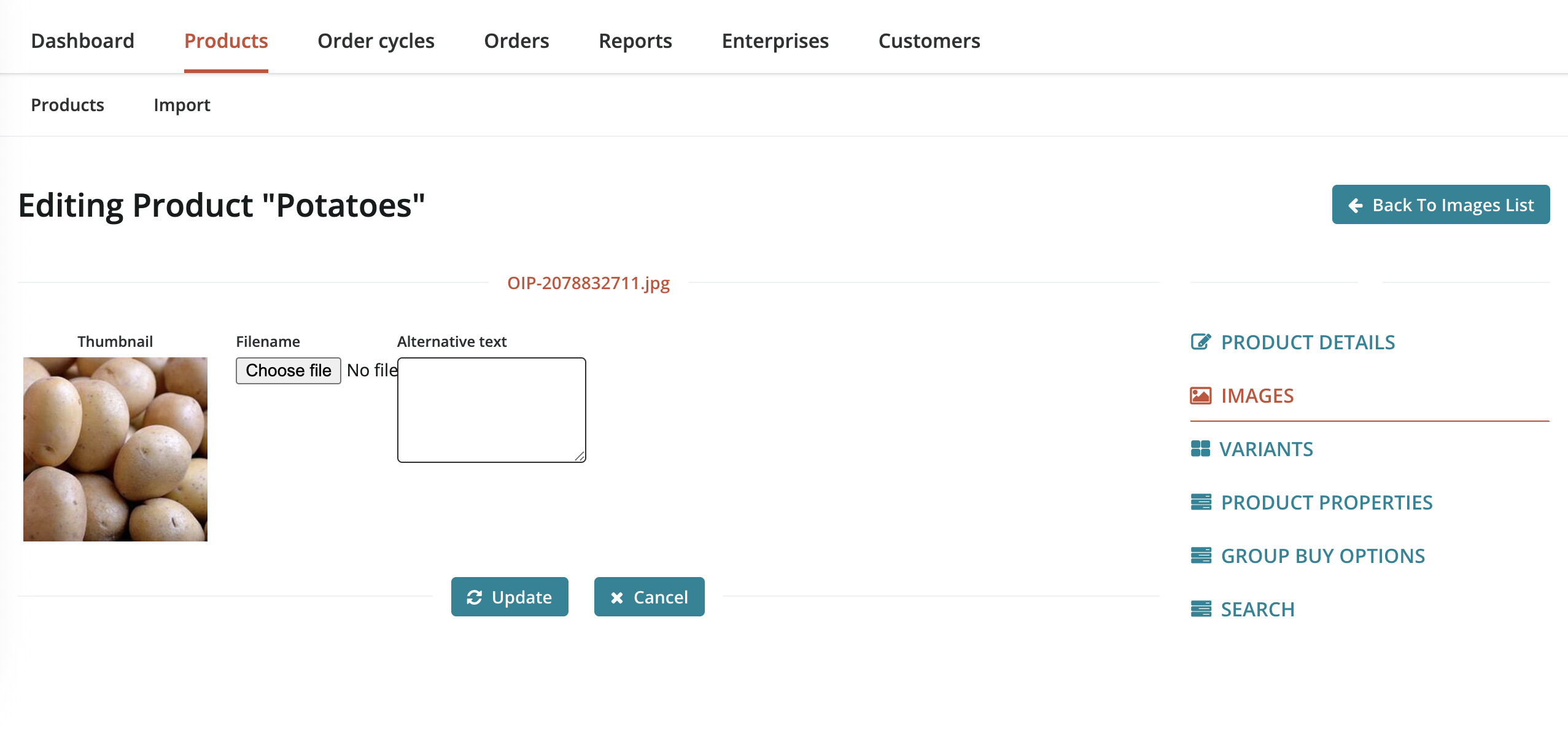
Task: Open the Enterprises navigation item
Action: [x=775, y=41]
